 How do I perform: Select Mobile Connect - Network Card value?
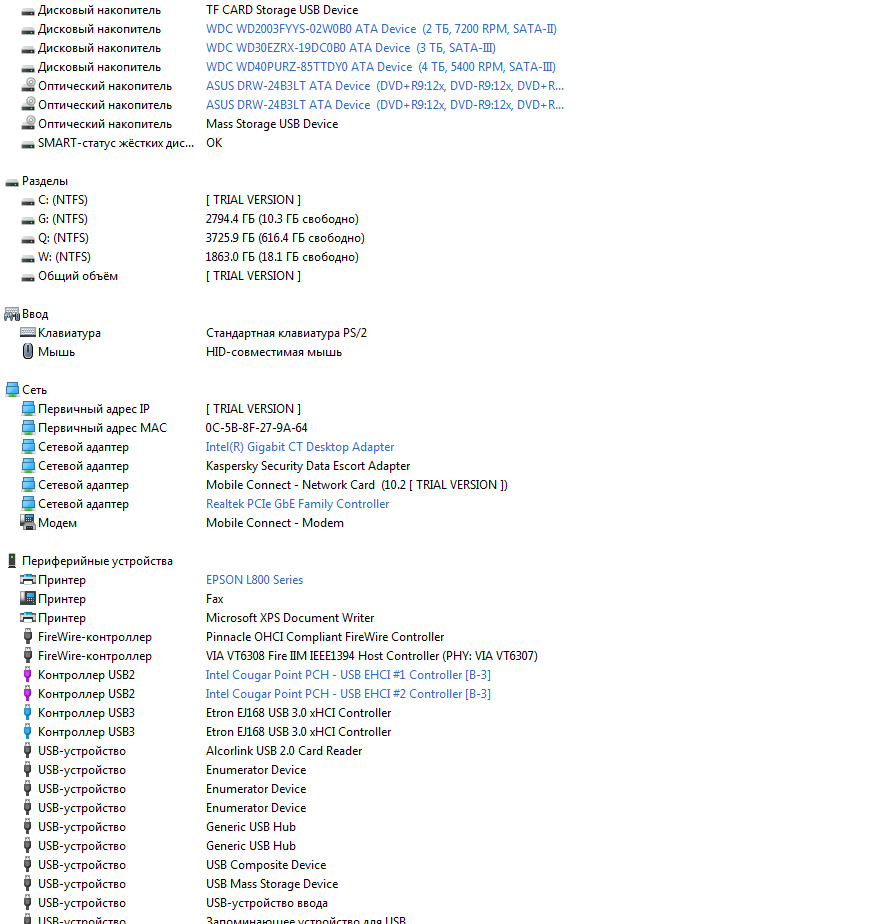[357, 485]
